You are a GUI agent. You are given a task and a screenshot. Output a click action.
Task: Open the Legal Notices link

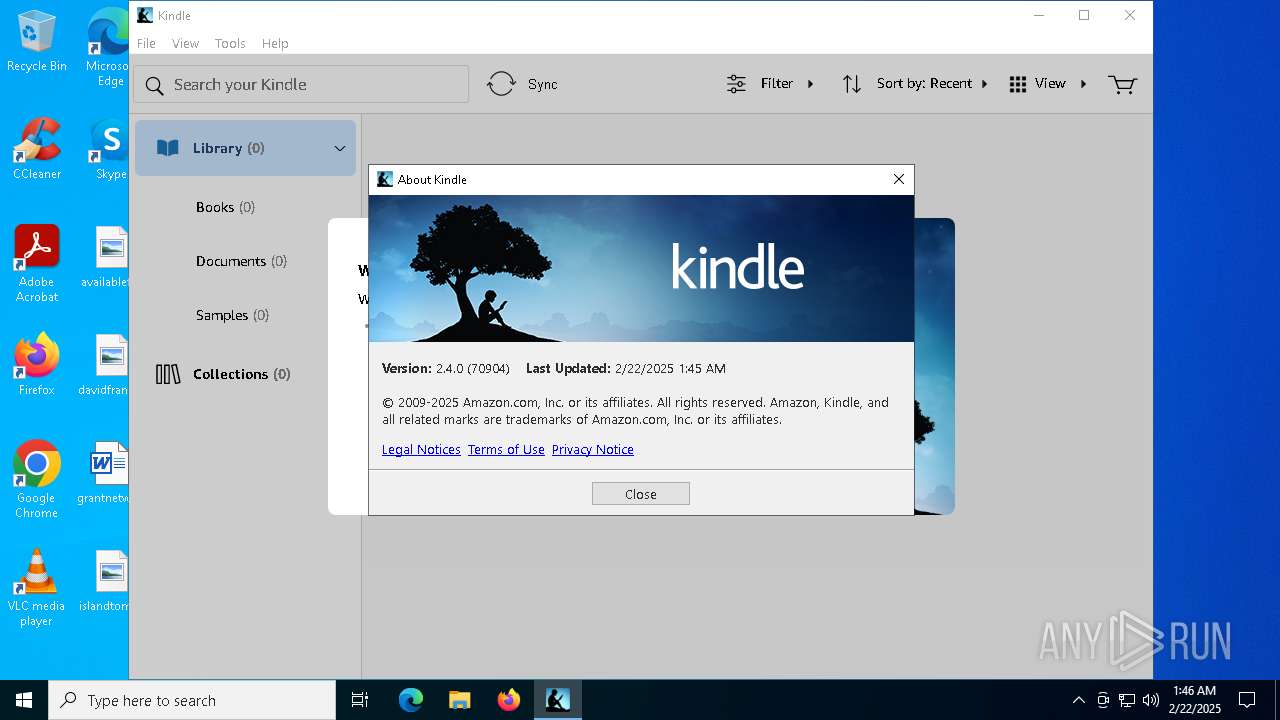coord(421,450)
